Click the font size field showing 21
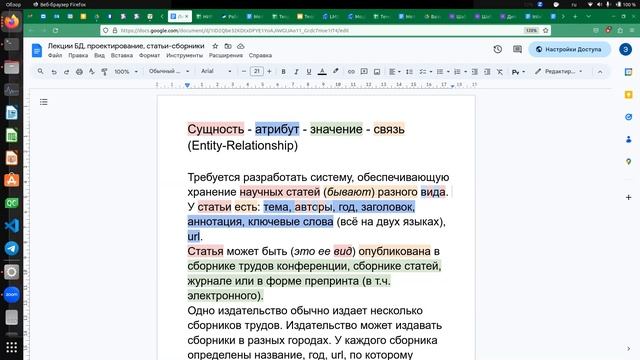Image resolution: width=640 pixels, height=360 pixels. click(x=257, y=71)
